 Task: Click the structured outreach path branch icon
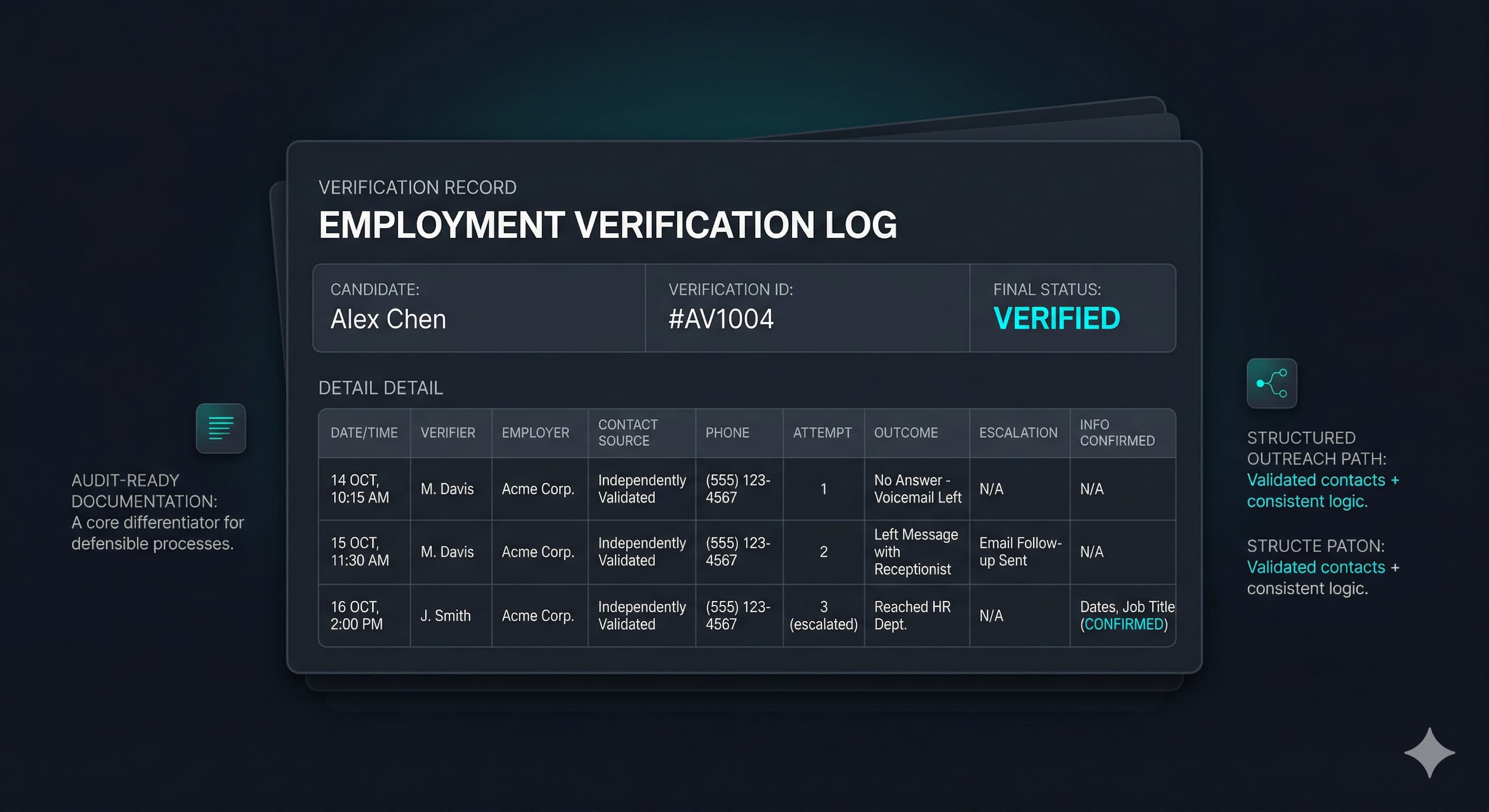(1271, 383)
